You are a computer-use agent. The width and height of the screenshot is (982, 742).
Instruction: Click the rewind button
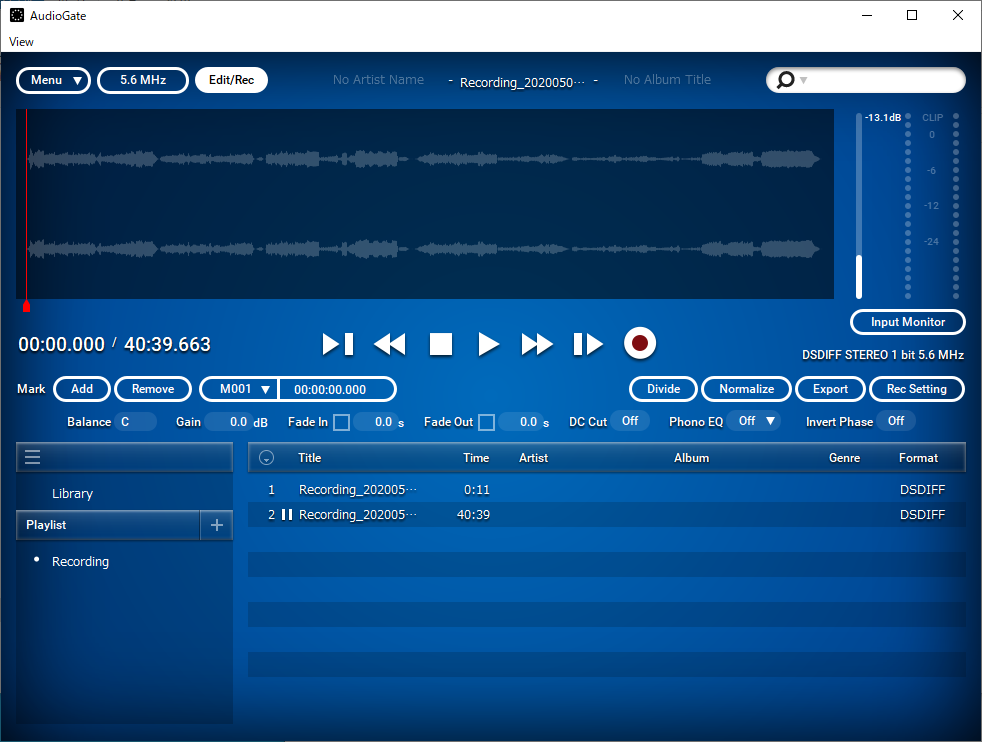pyautogui.click(x=390, y=344)
